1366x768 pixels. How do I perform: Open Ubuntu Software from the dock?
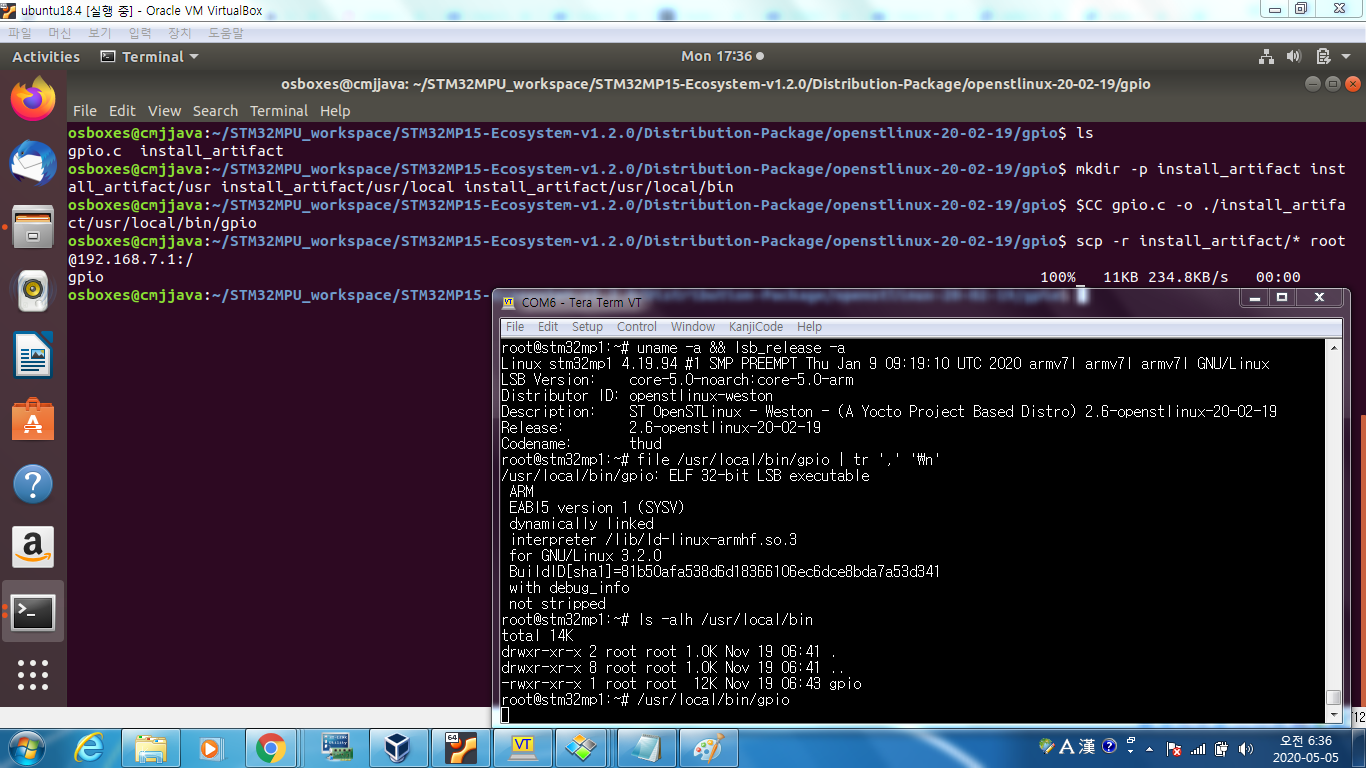point(33,420)
